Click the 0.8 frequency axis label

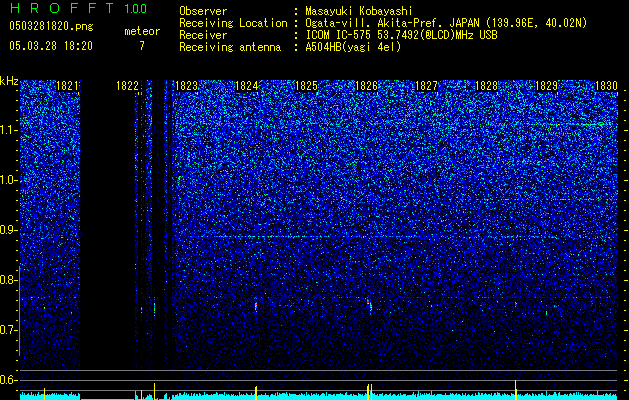point(9,280)
